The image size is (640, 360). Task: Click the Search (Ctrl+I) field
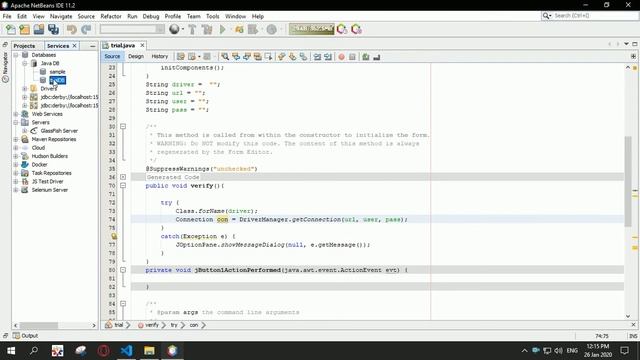pos(594,16)
